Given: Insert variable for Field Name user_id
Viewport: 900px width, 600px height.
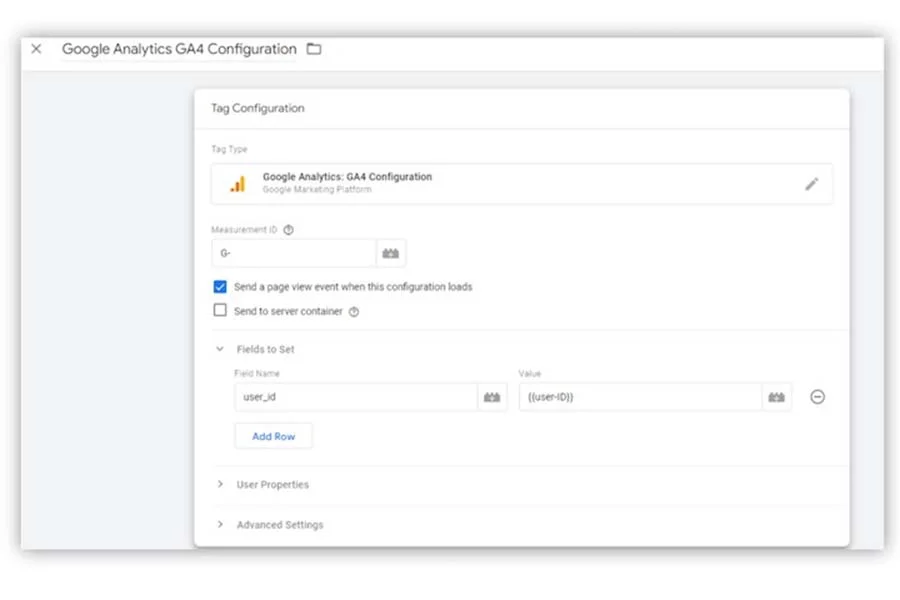Looking at the screenshot, I should pos(492,397).
